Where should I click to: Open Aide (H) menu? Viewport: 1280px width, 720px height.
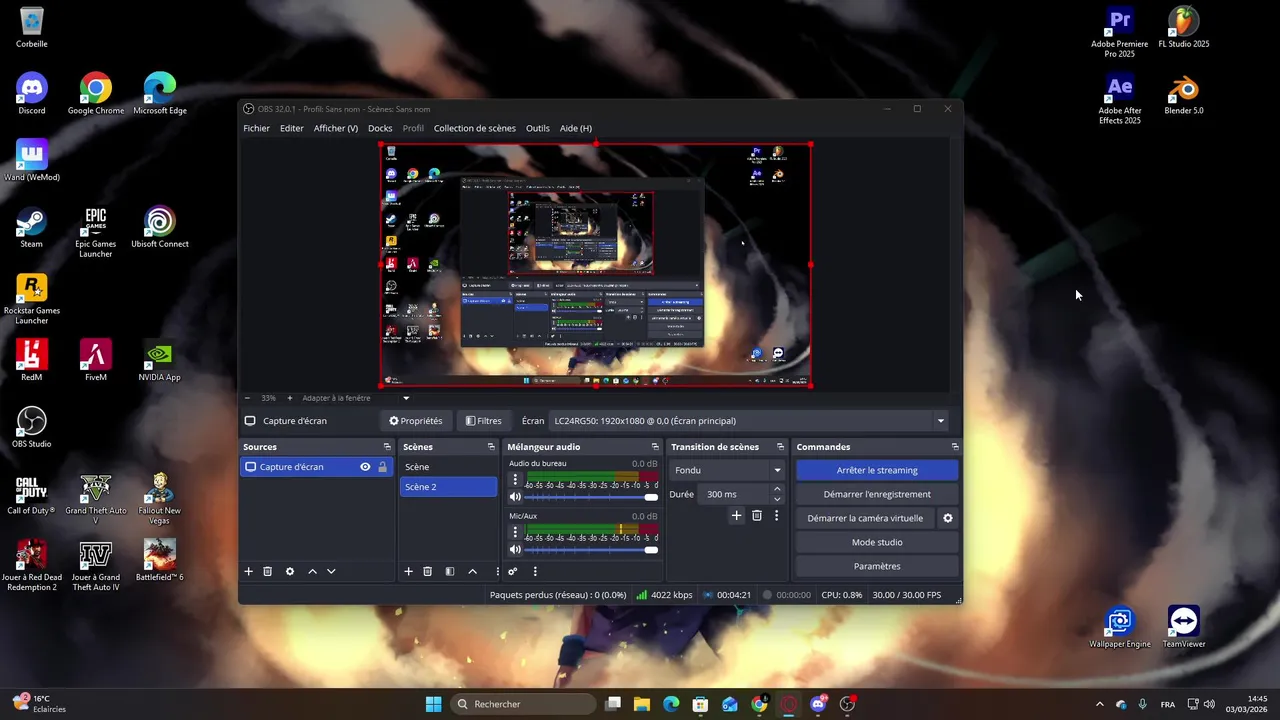click(576, 128)
